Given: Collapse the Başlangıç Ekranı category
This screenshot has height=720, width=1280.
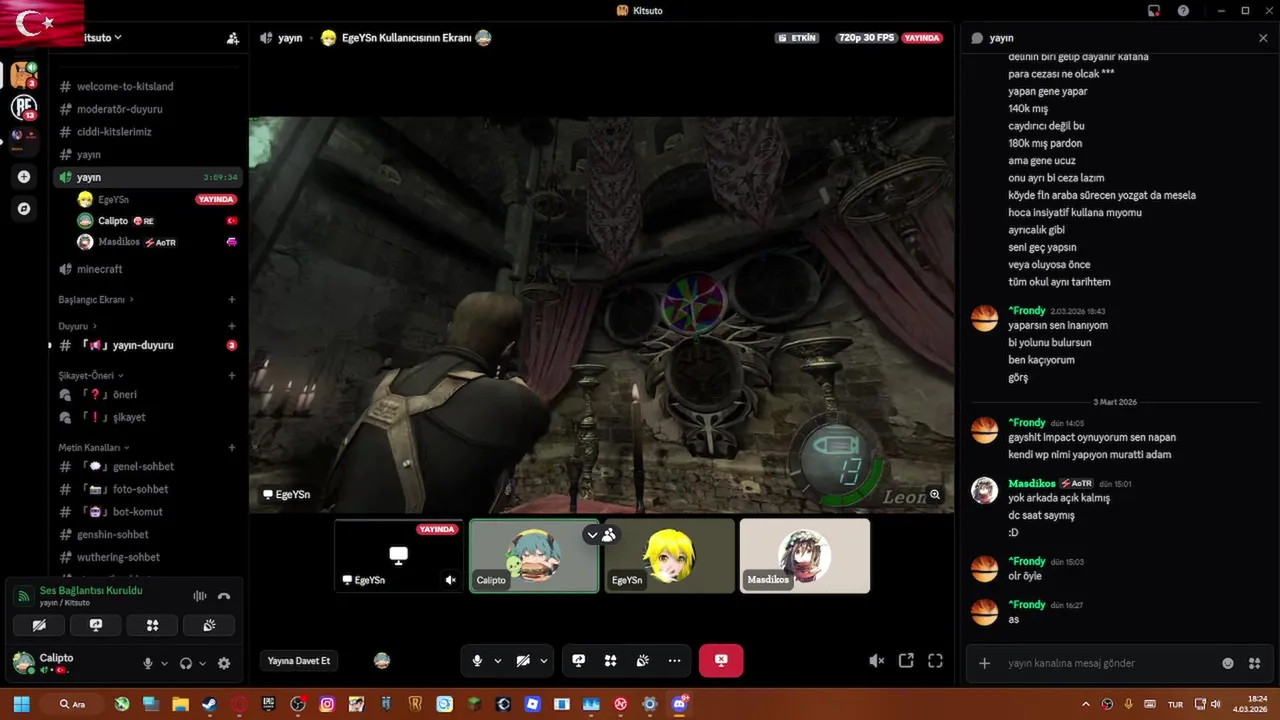Looking at the screenshot, I should point(95,300).
